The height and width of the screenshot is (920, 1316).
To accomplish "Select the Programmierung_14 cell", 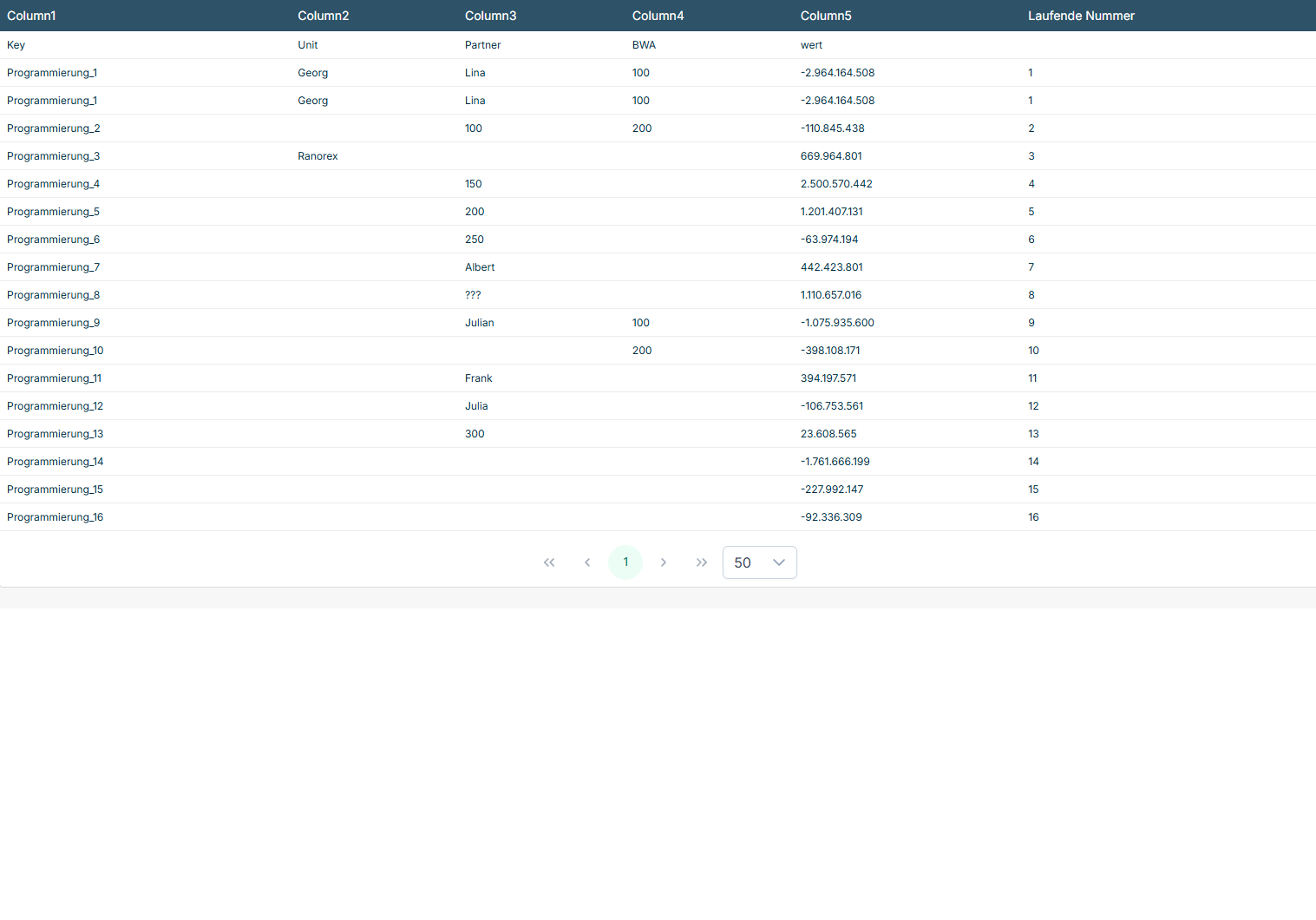I will click(x=56, y=462).
